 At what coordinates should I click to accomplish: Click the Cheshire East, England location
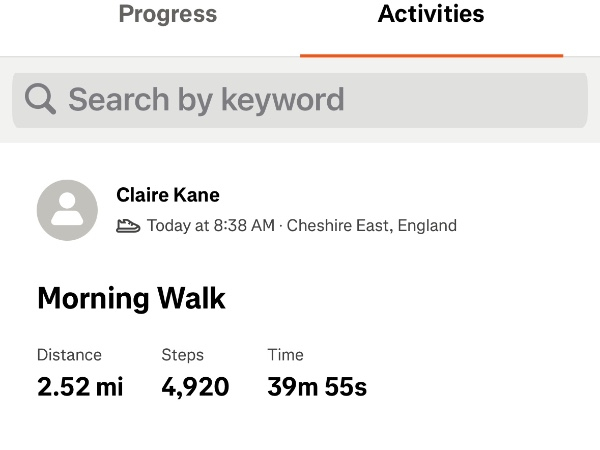tap(372, 226)
